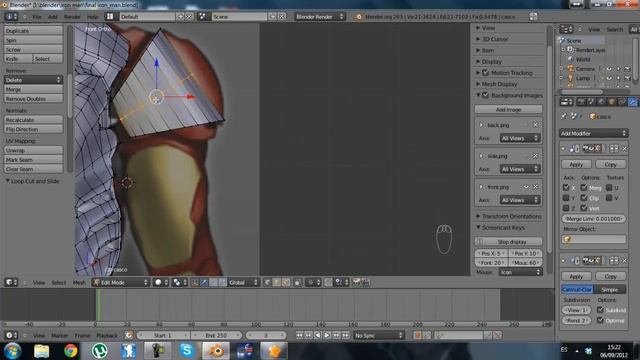Image resolution: width=640 pixels, height=360 pixels.
Task: Toggle the Motion Tracking checkbox
Action: click(485, 73)
